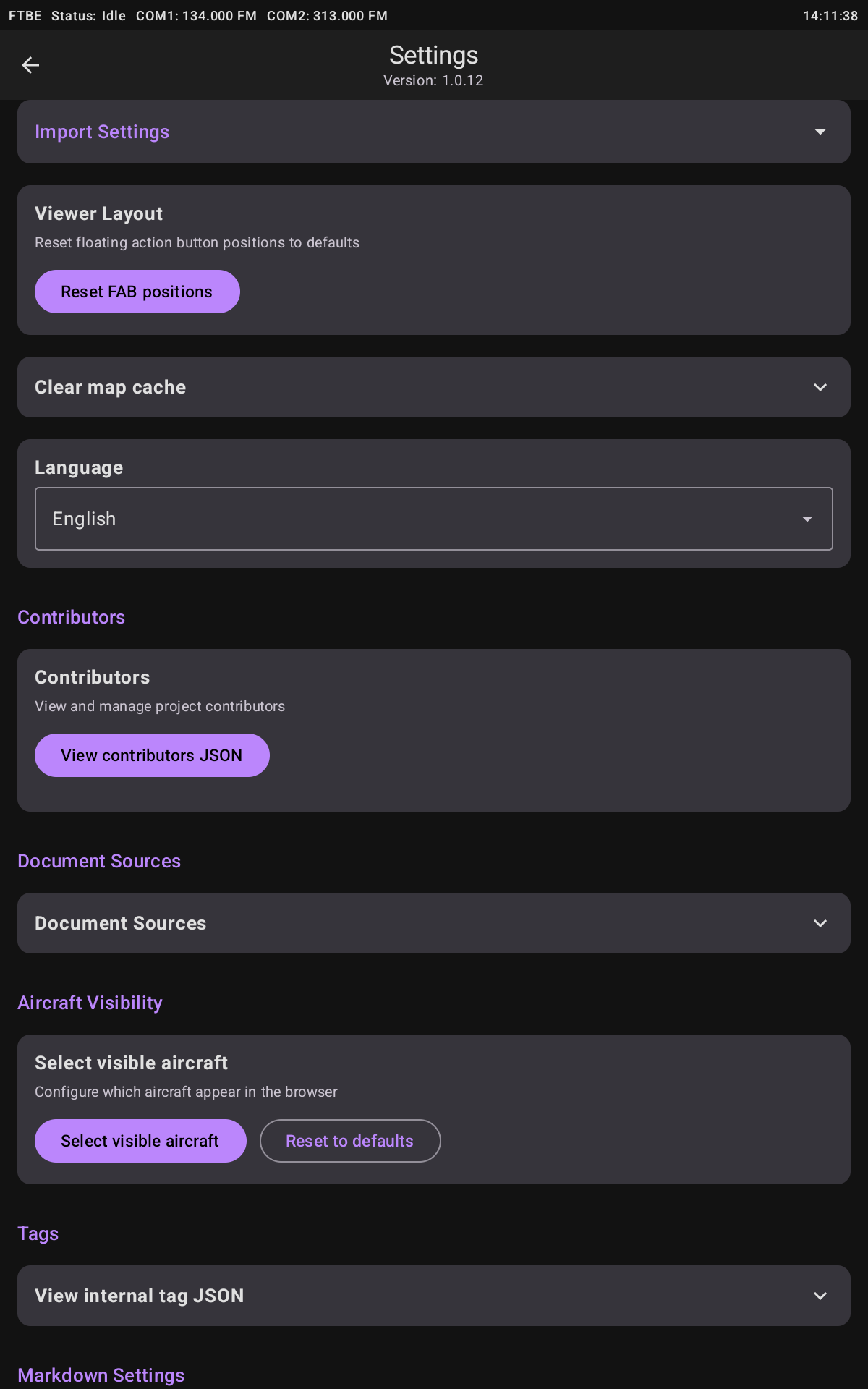Reset visible aircraft to defaults

350,1141
